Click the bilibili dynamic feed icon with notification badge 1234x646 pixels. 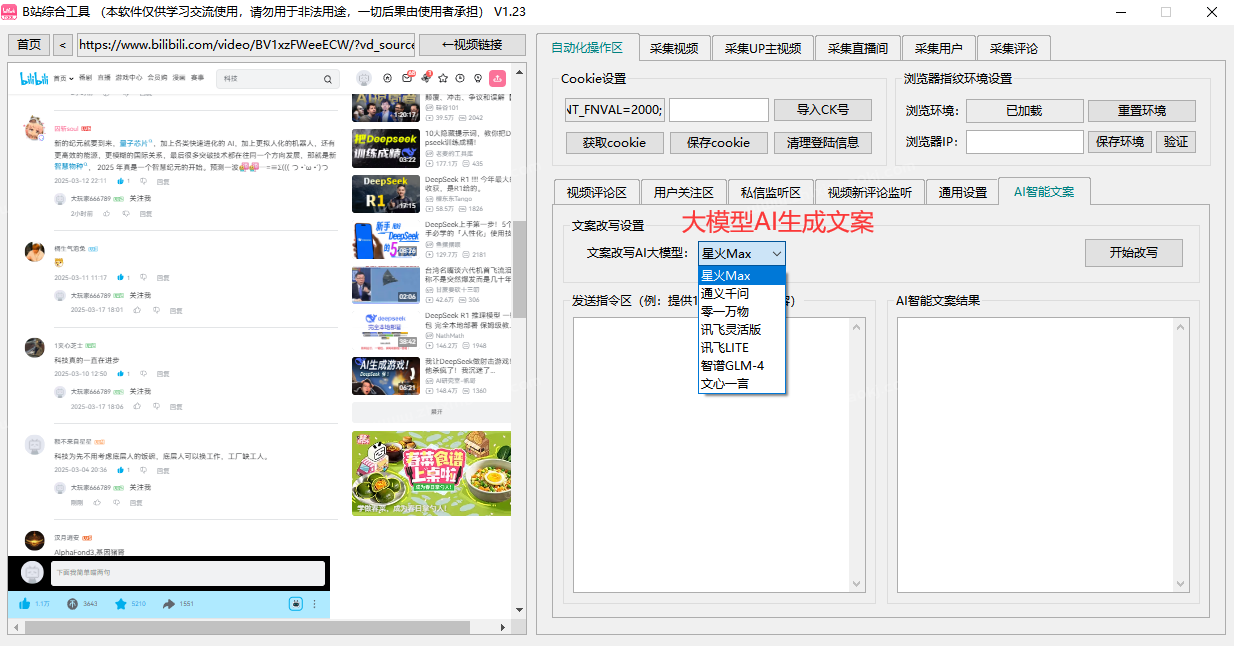pos(426,79)
